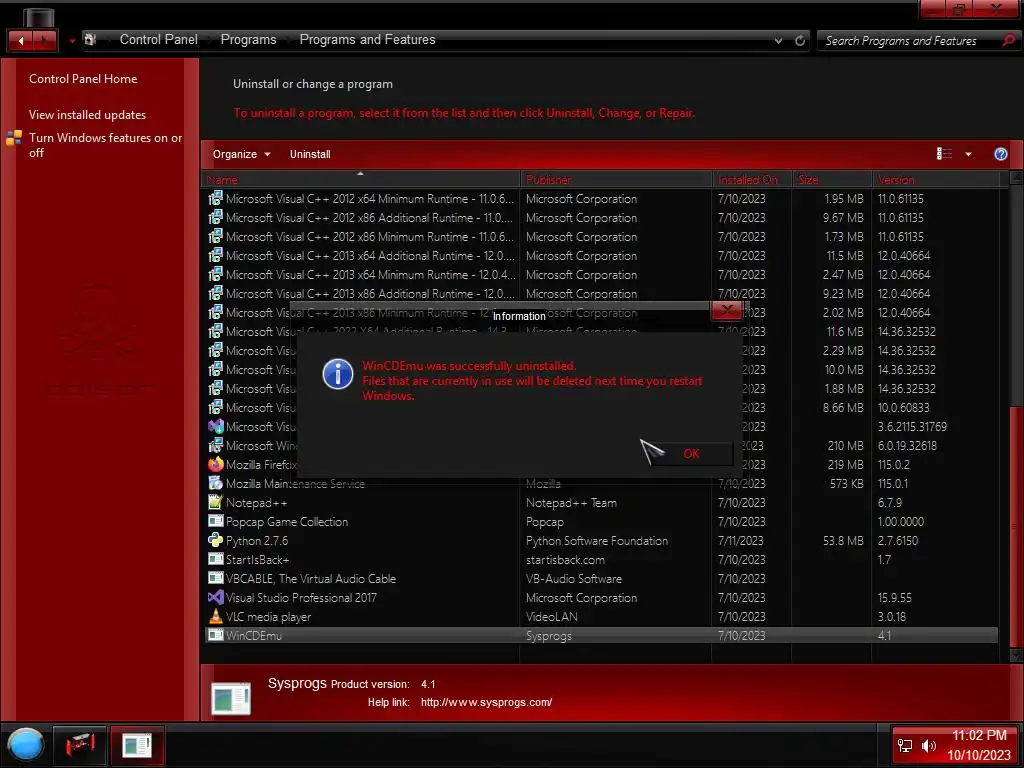1024x768 pixels.
Task: Refresh the Programs and Features list
Action: coord(800,40)
